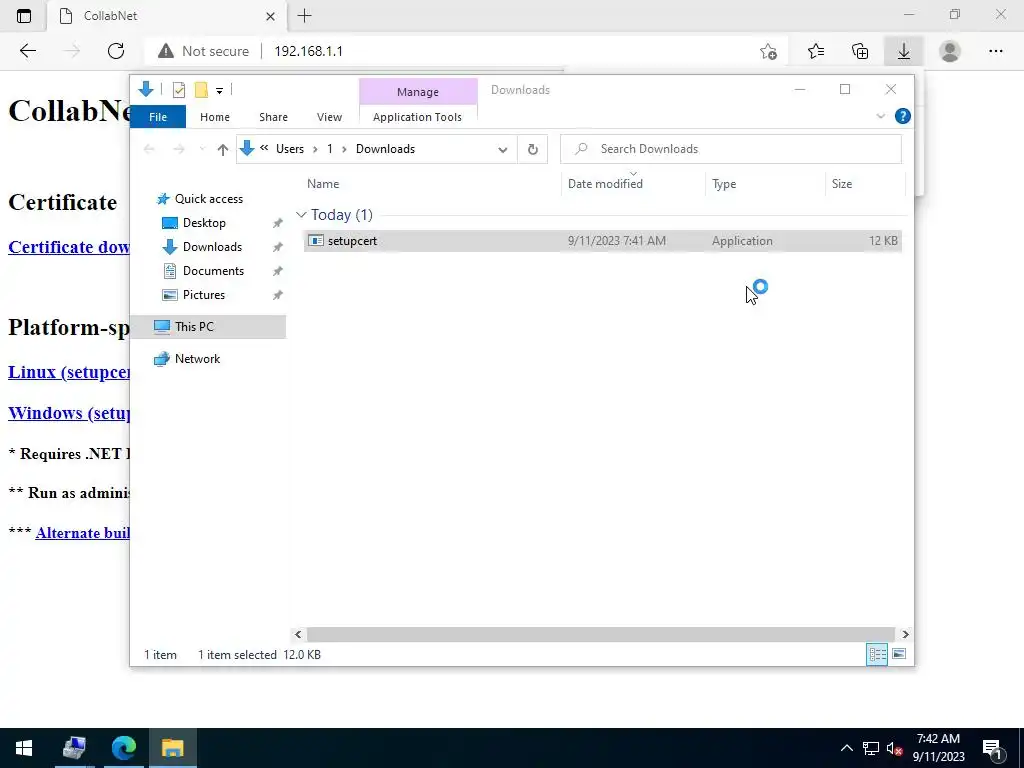The width and height of the screenshot is (1024, 768).
Task: Open Microsoft Edge from the taskbar
Action: coord(123,748)
